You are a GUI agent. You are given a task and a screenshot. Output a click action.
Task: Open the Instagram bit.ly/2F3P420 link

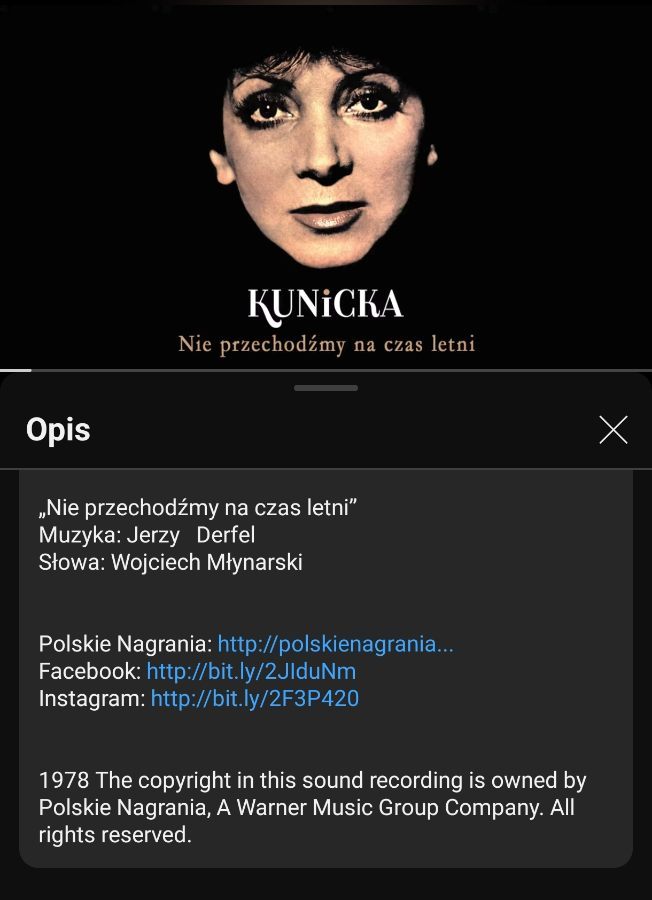[255, 698]
